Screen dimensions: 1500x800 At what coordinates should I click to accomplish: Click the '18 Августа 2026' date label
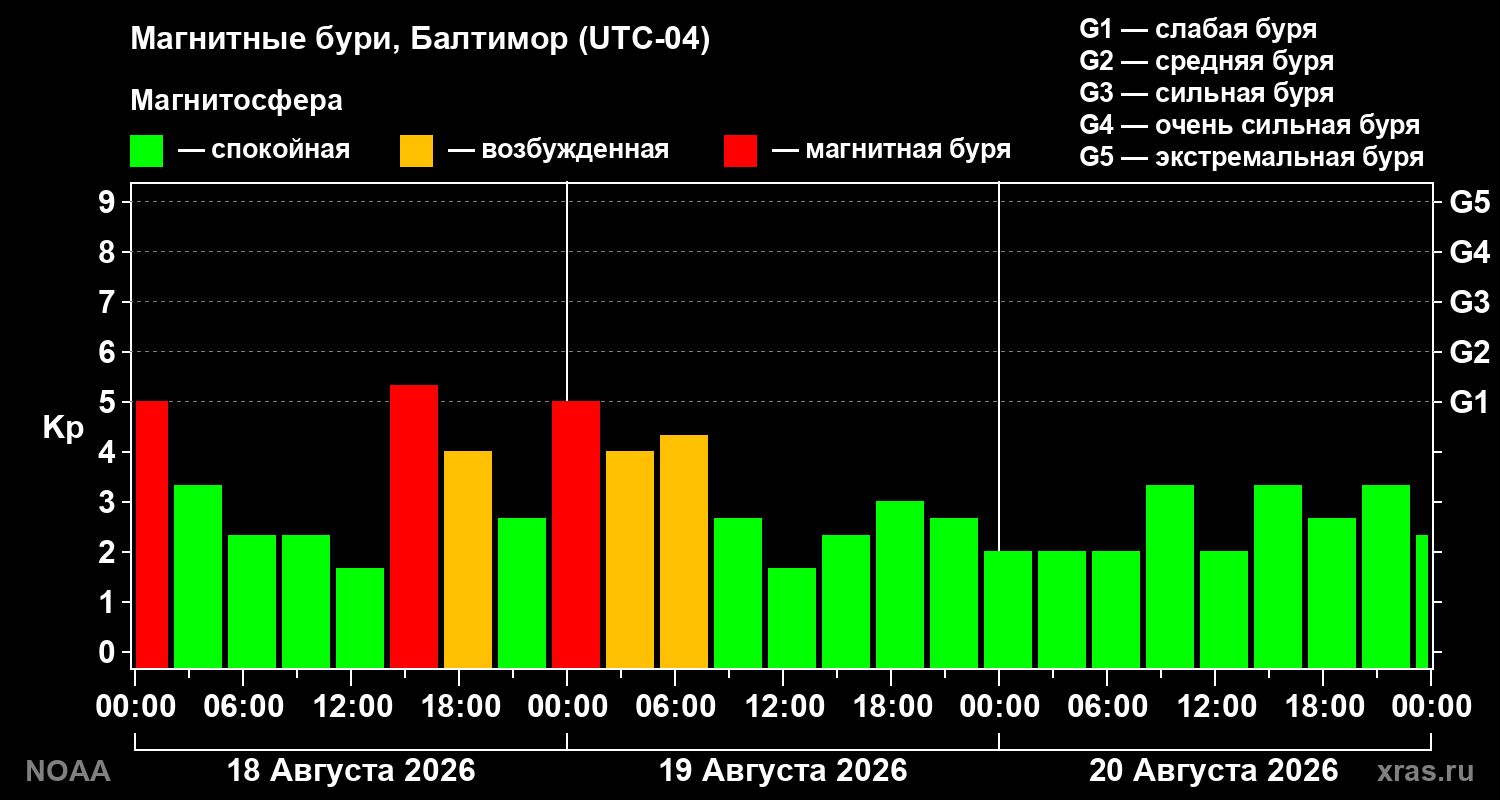tap(351, 770)
